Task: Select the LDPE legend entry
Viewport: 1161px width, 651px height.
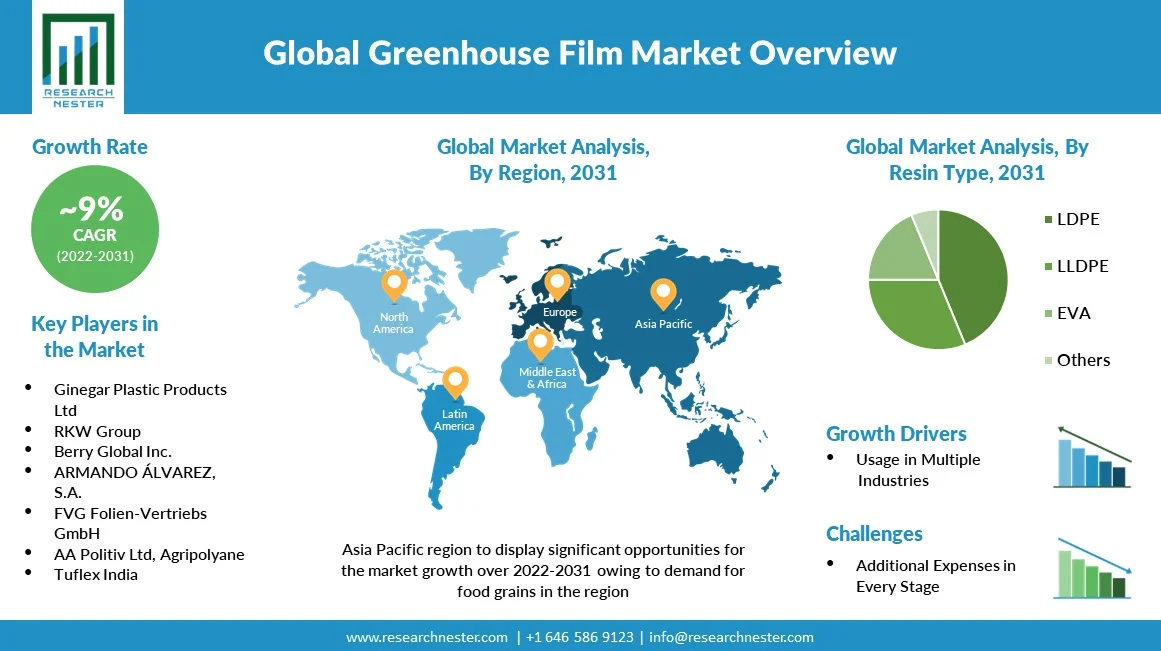Action: (1077, 219)
